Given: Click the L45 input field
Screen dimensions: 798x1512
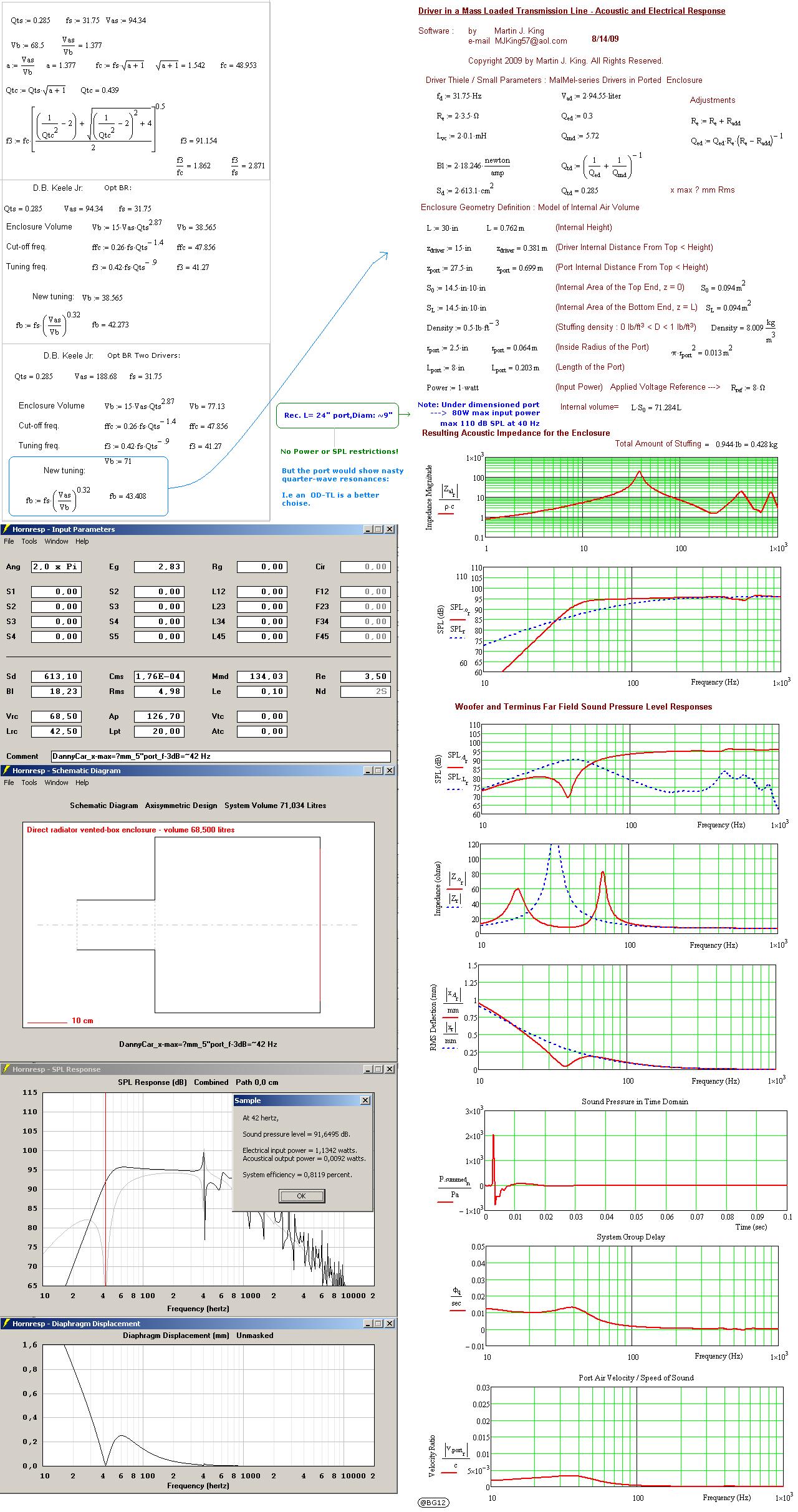Looking at the screenshot, I should (x=262, y=637).
